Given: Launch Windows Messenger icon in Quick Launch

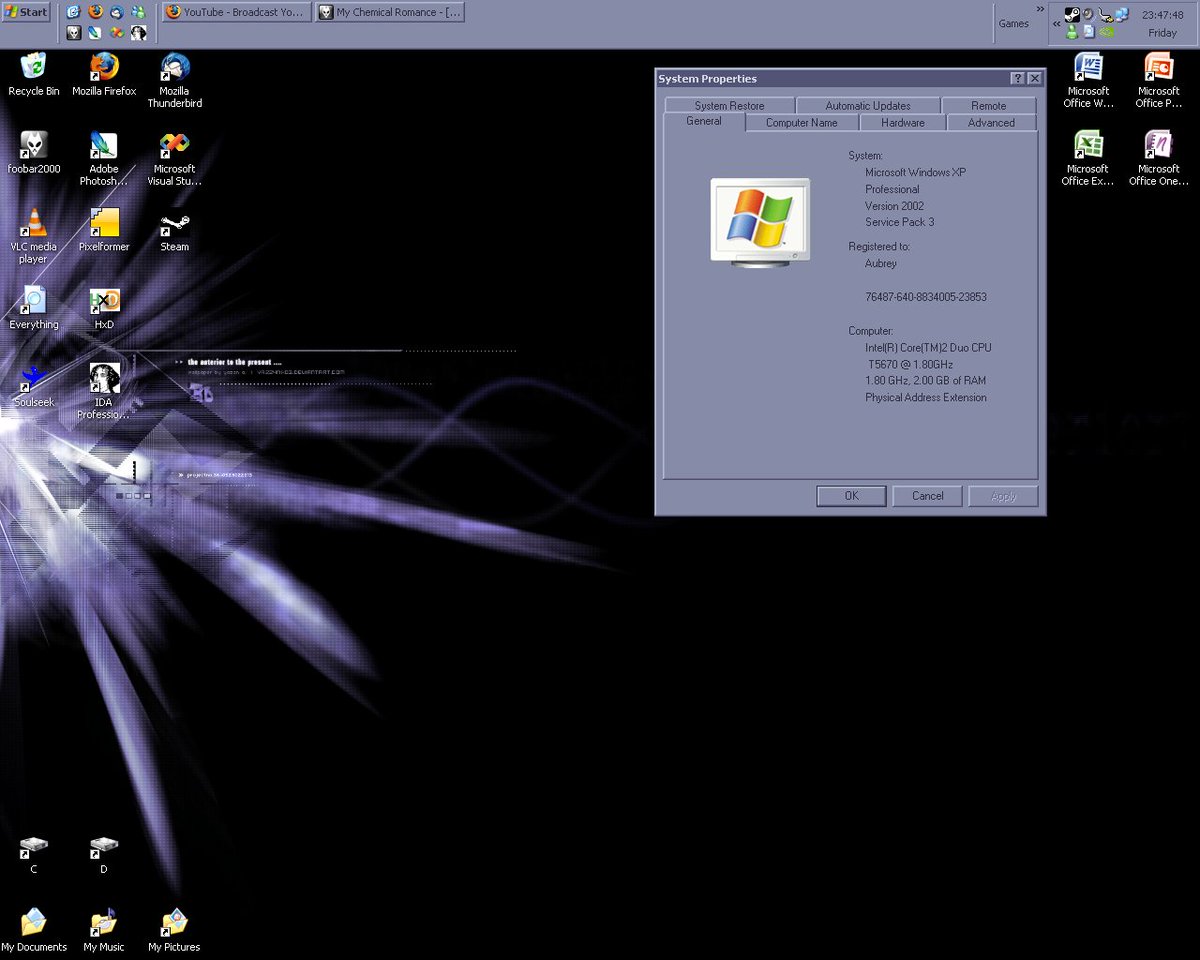Looking at the screenshot, I should 139,12.
